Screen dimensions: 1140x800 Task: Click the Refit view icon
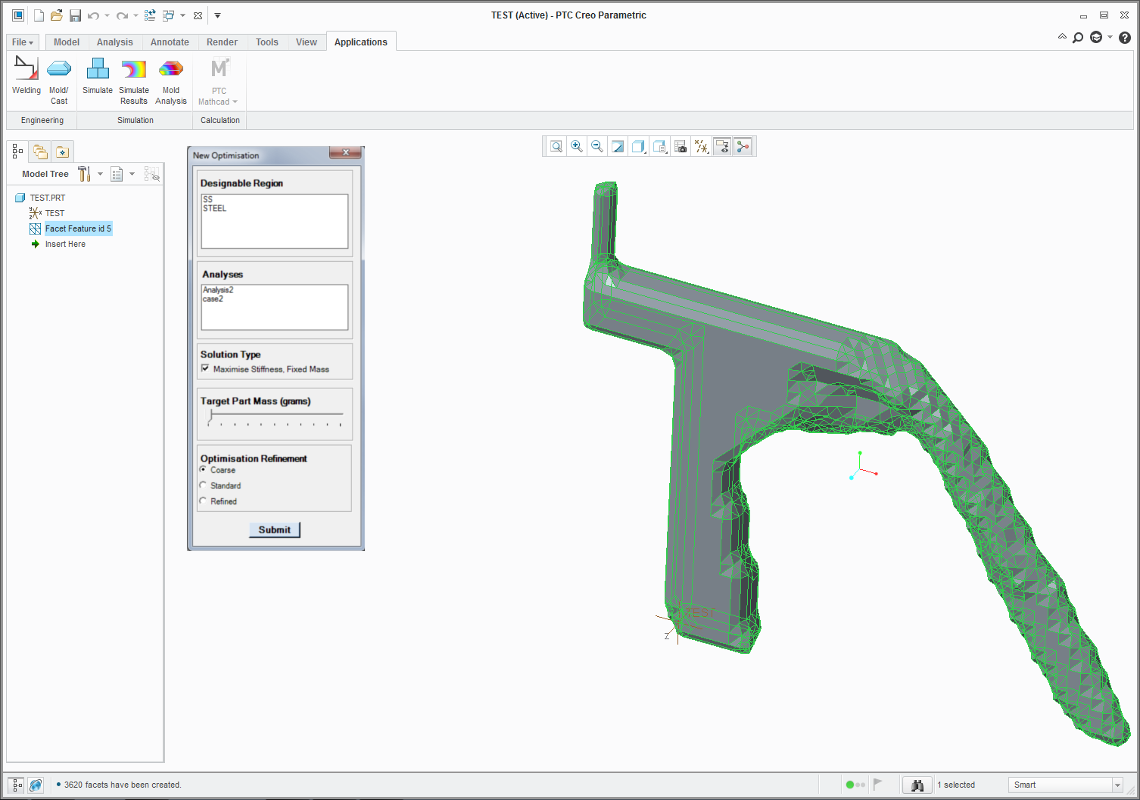click(556, 146)
